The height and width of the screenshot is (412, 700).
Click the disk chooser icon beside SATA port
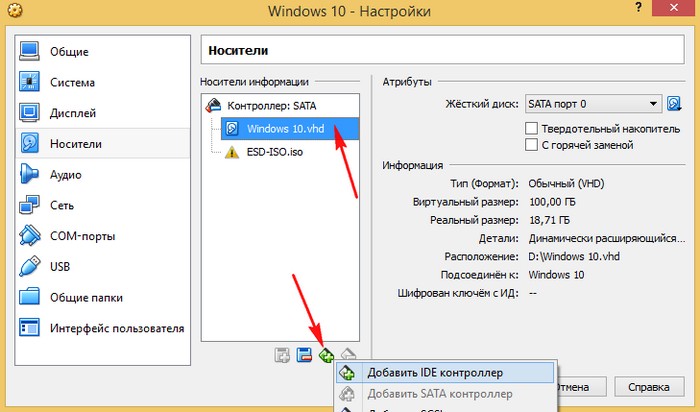[x=674, y=103]
